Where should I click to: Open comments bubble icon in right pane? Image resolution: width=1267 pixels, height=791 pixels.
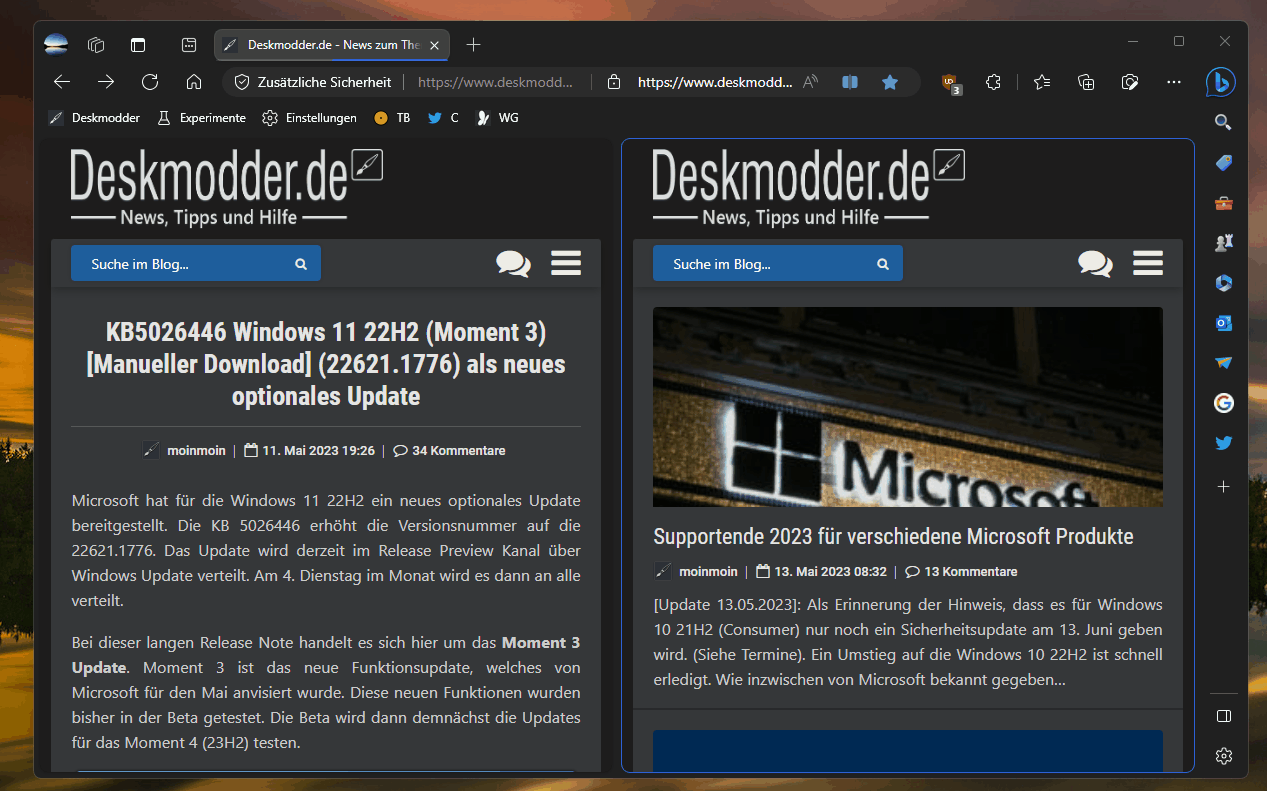1095,264
